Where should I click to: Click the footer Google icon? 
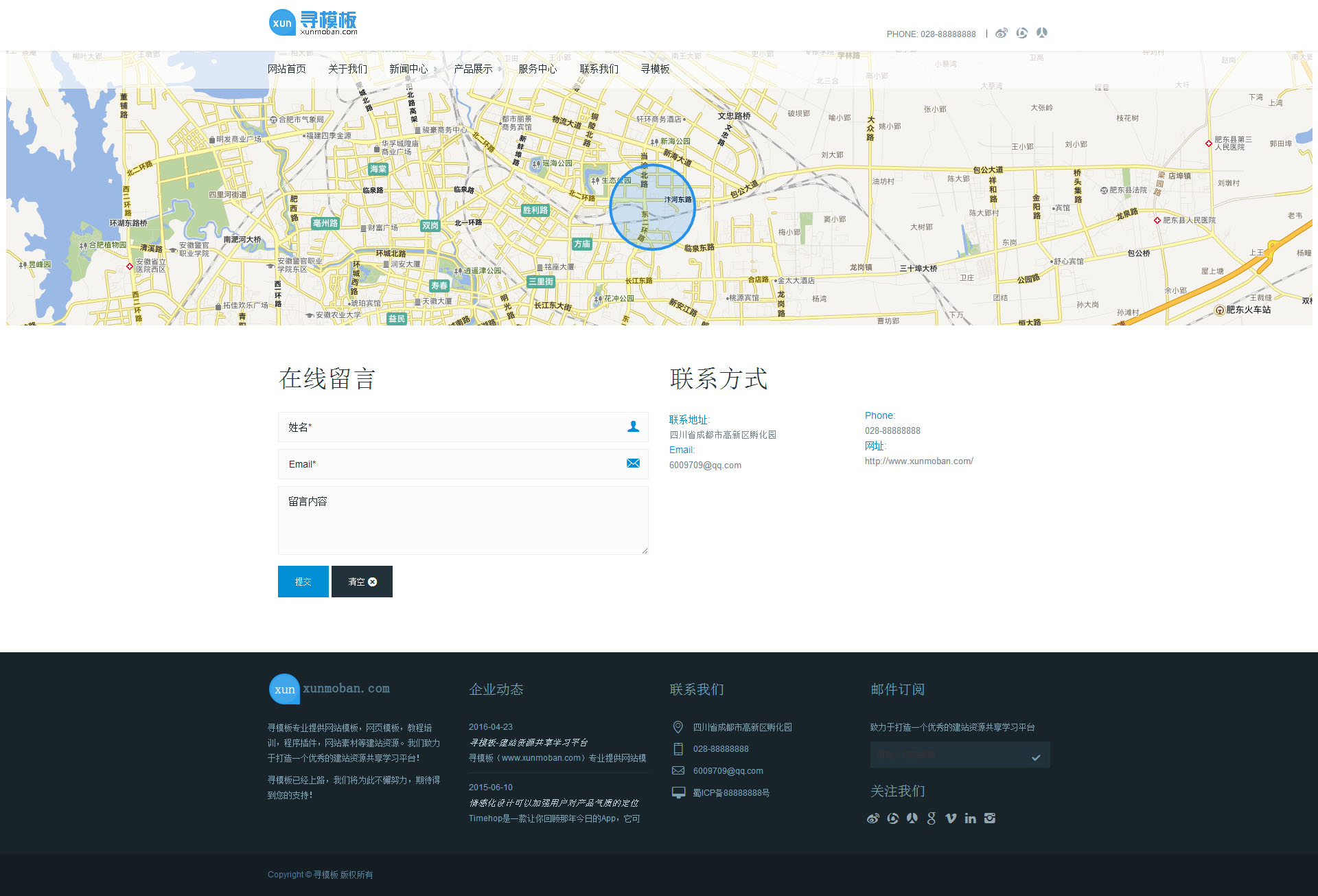pos(931,818)
